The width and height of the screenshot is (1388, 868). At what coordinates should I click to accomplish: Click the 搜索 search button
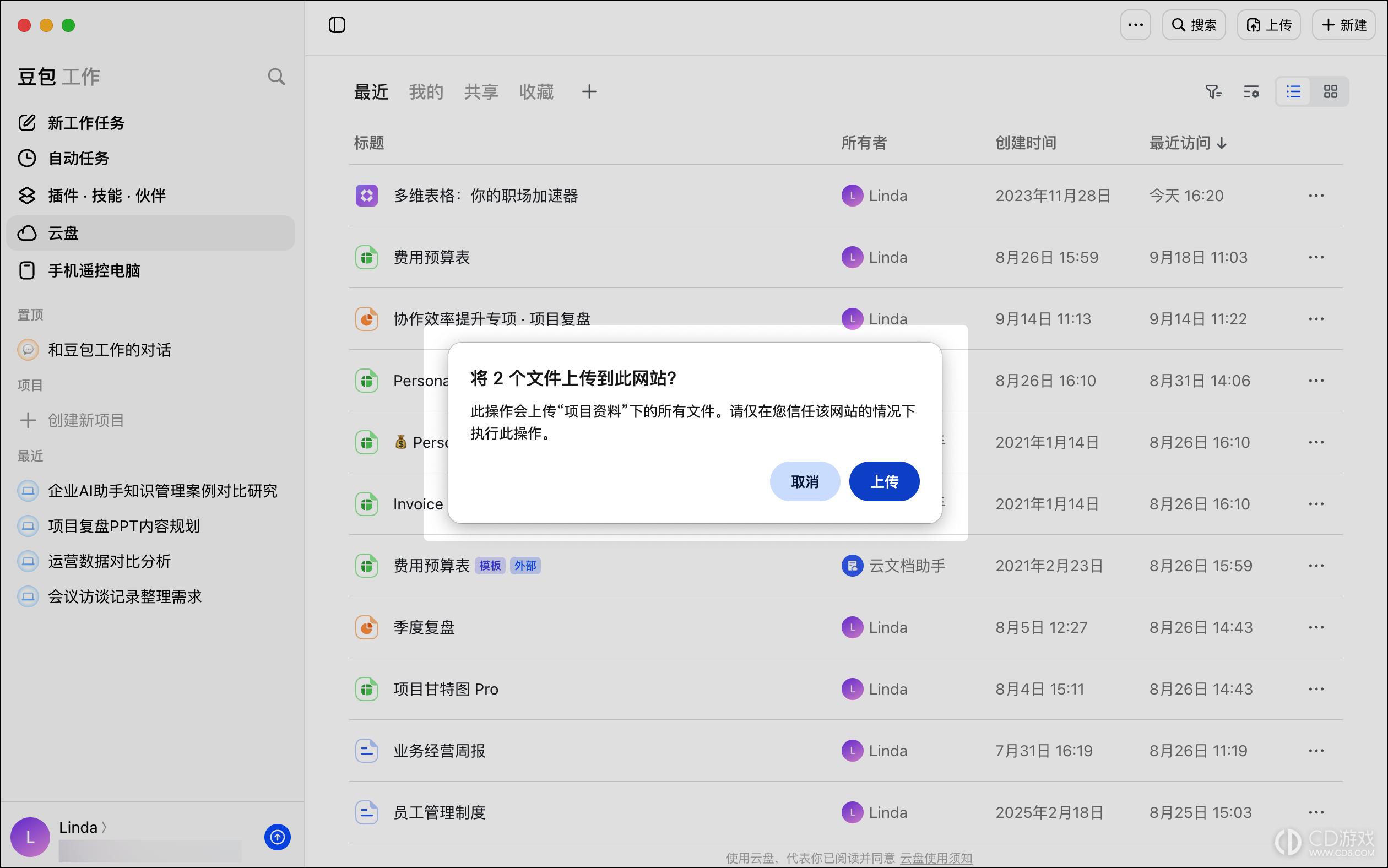[x=1194, y=25]
